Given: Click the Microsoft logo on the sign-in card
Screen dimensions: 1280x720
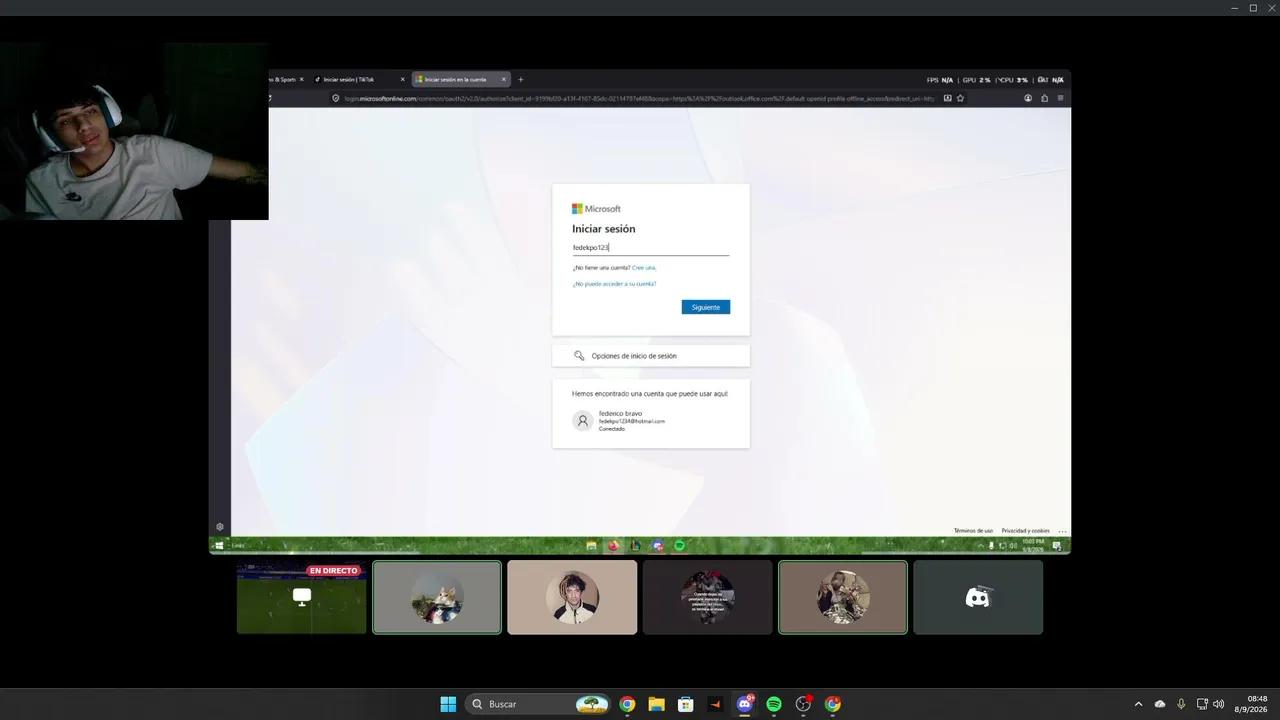Looking at the screenshot, I should (596, 209).
